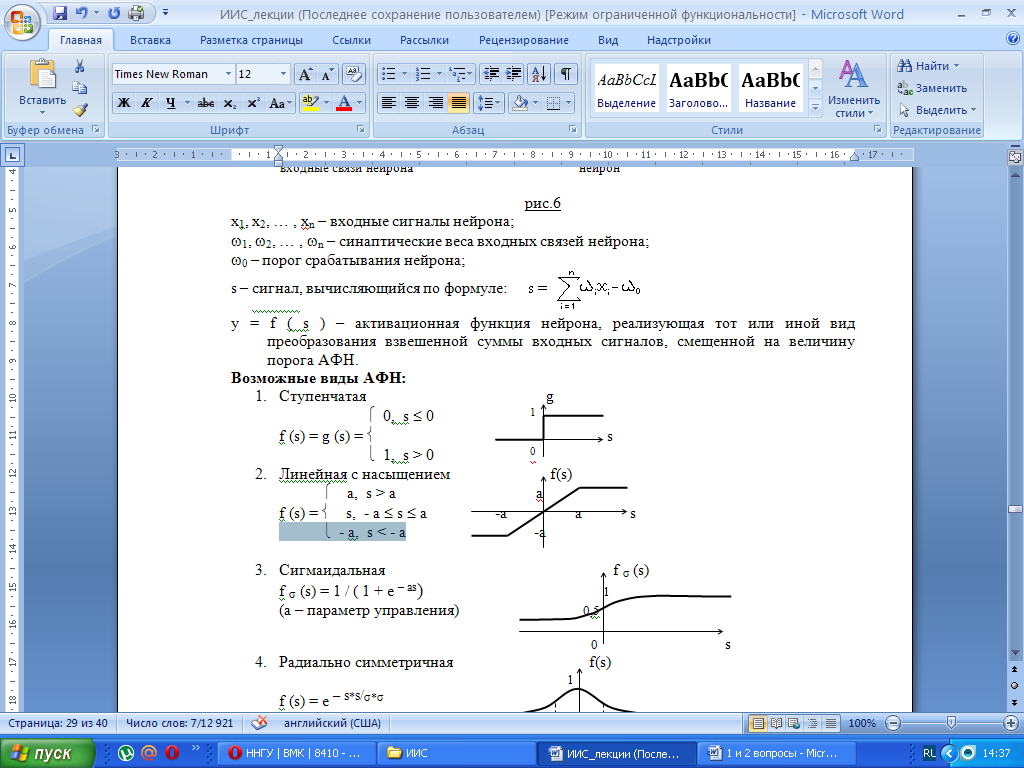1024x768 pixels.
Task: Open the font size dropdown
Action: pos(283,74)
